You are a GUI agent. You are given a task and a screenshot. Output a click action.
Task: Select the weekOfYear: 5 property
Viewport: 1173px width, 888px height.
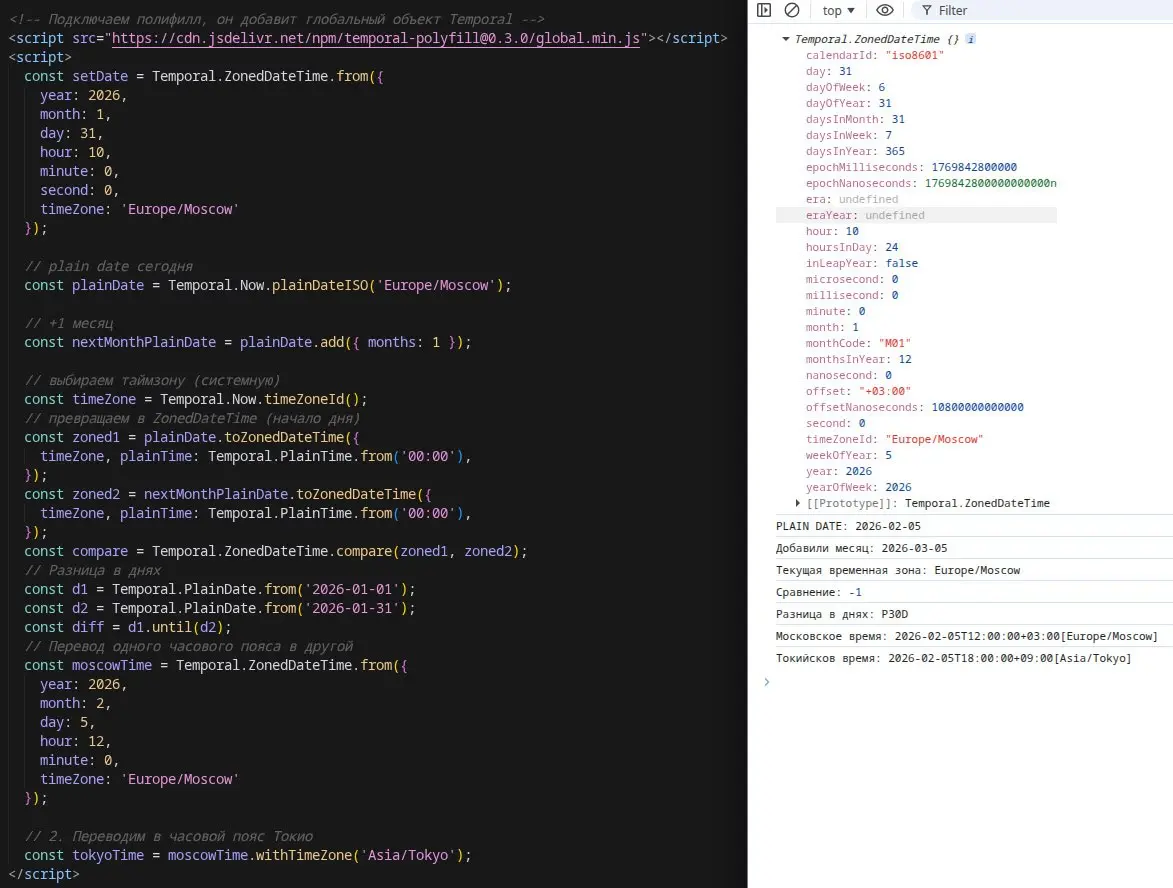tap(849, 456)
